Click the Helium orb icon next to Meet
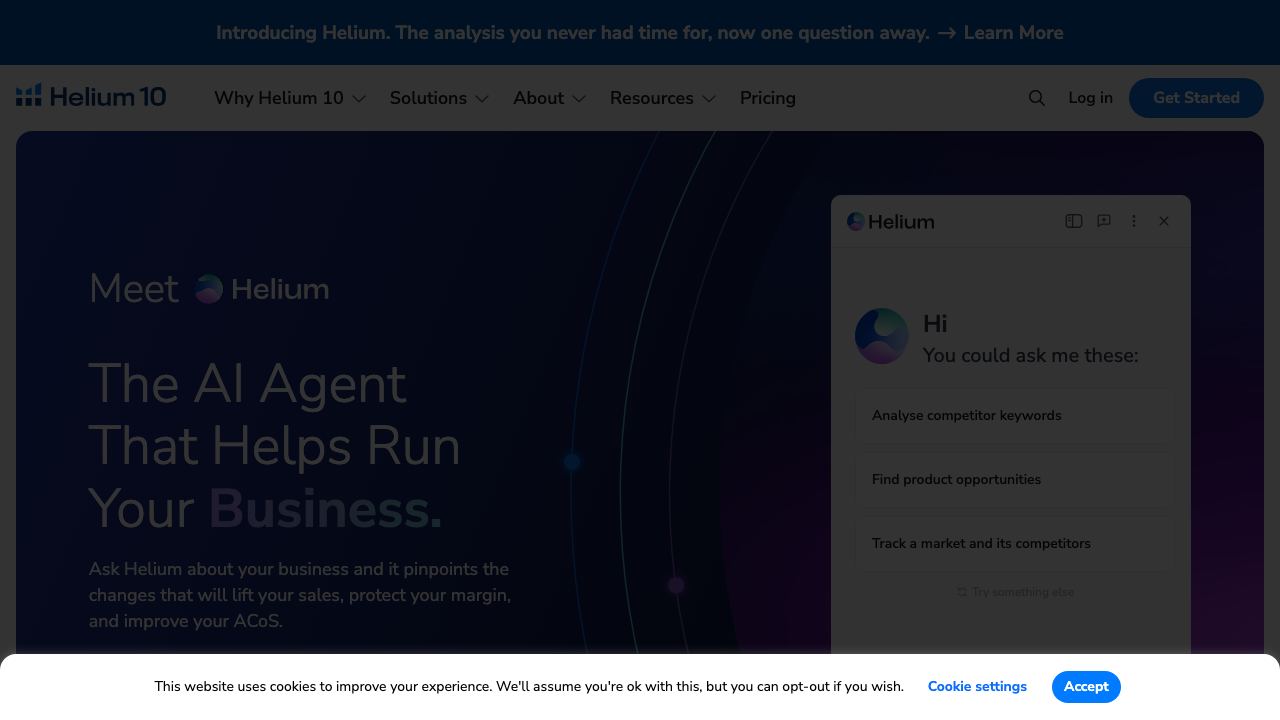 point(209,289)
